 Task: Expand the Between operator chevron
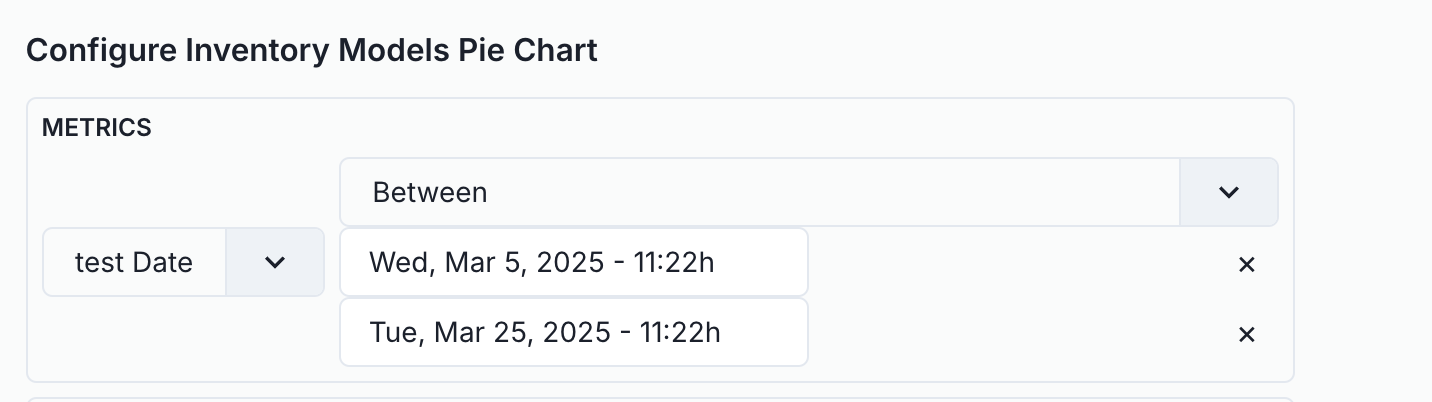1229,192
